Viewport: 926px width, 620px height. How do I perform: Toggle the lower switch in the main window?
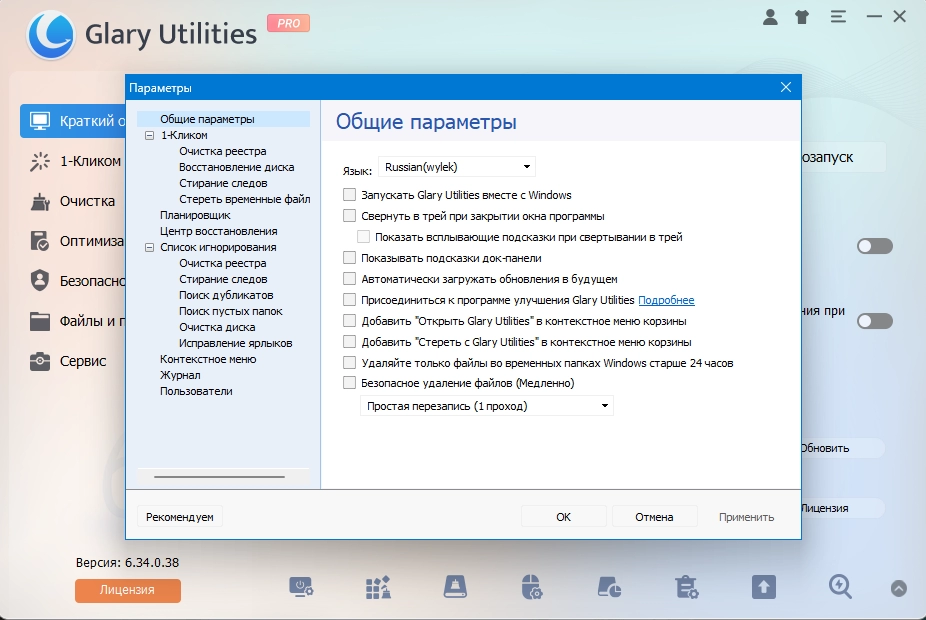875,321
